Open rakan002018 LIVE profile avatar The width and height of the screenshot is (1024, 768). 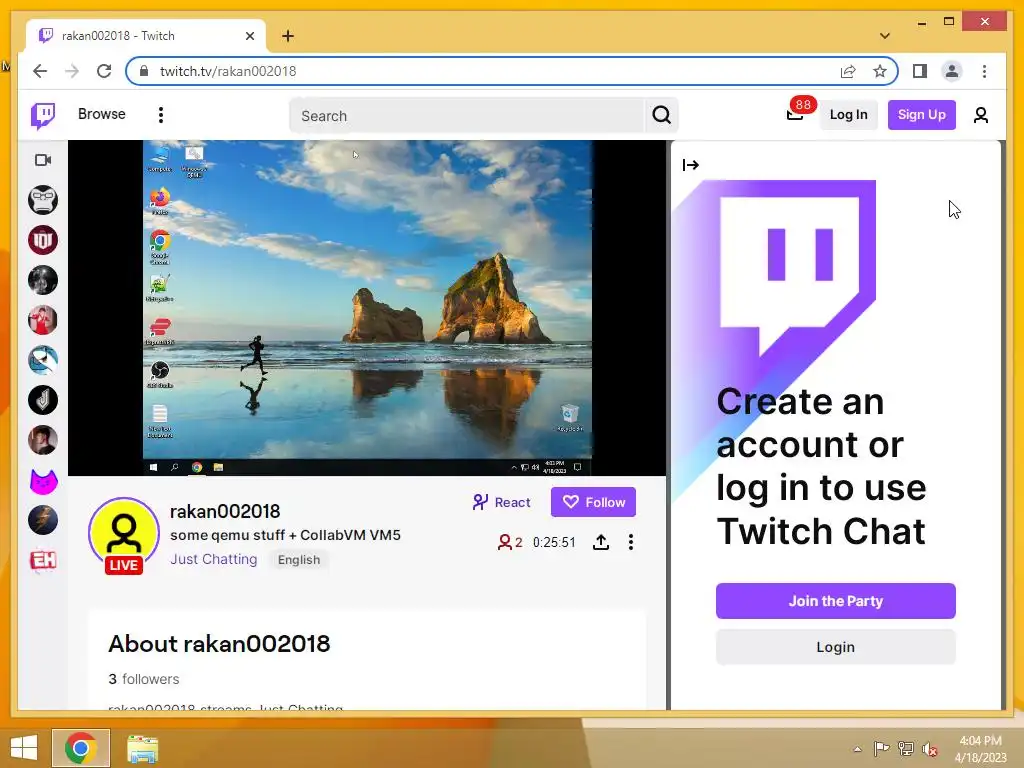[x=124, y=536]
